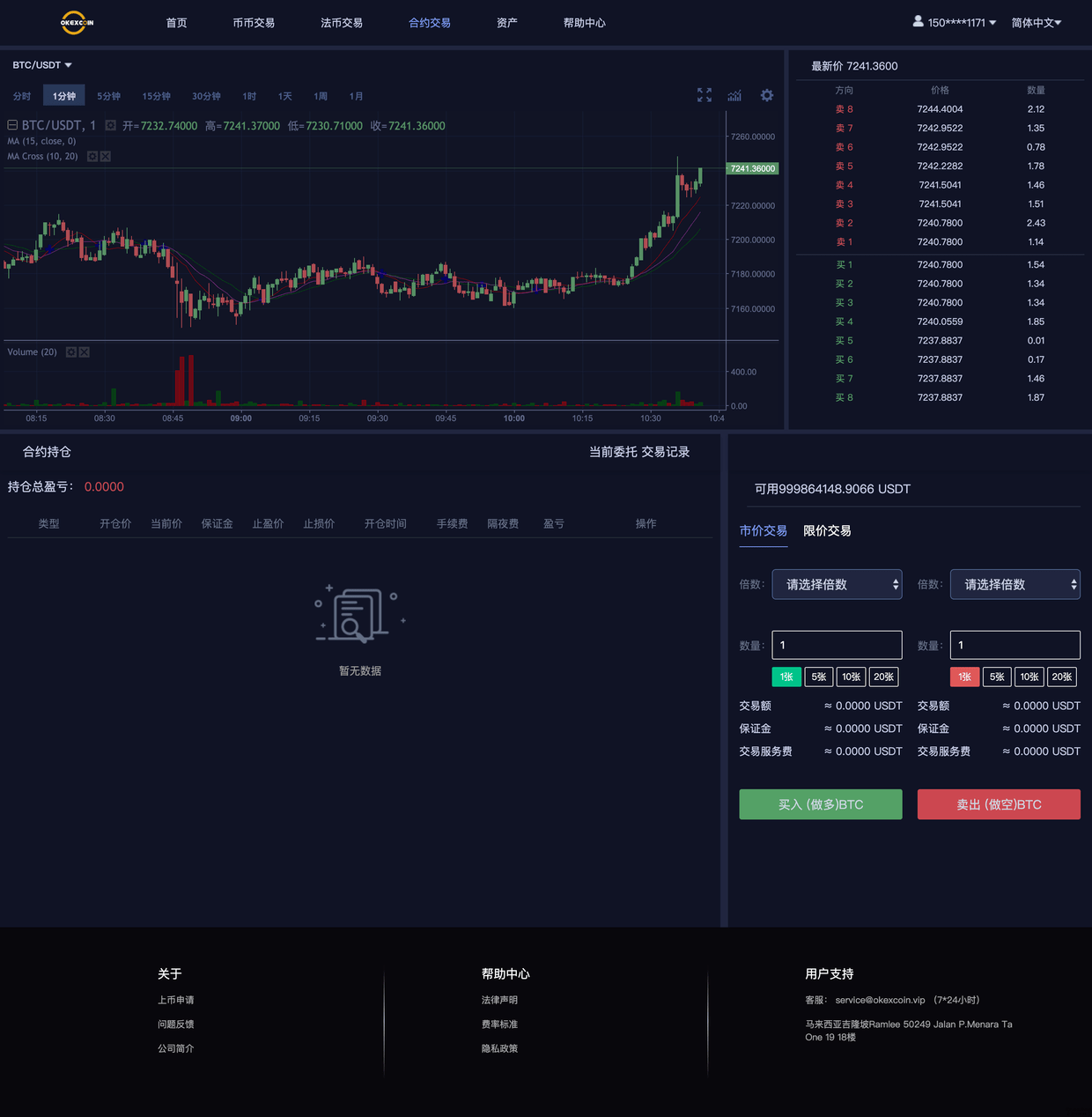The image size is (1092, 1117).
Task: Select the 1月 chart interval
Action: (x=356, y=96)
